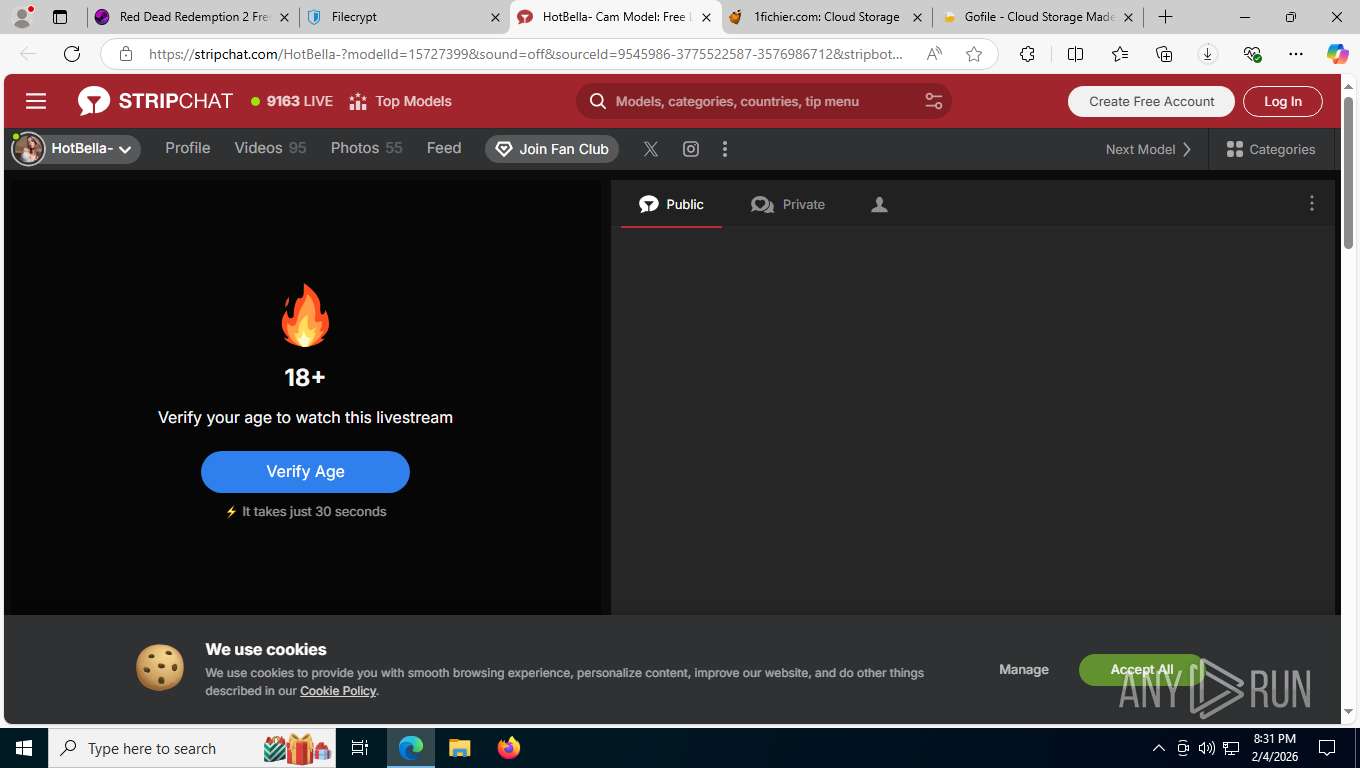Click Create Free Account button
The height and width of the screenshot is (768, 1360).
[1151, 101]
